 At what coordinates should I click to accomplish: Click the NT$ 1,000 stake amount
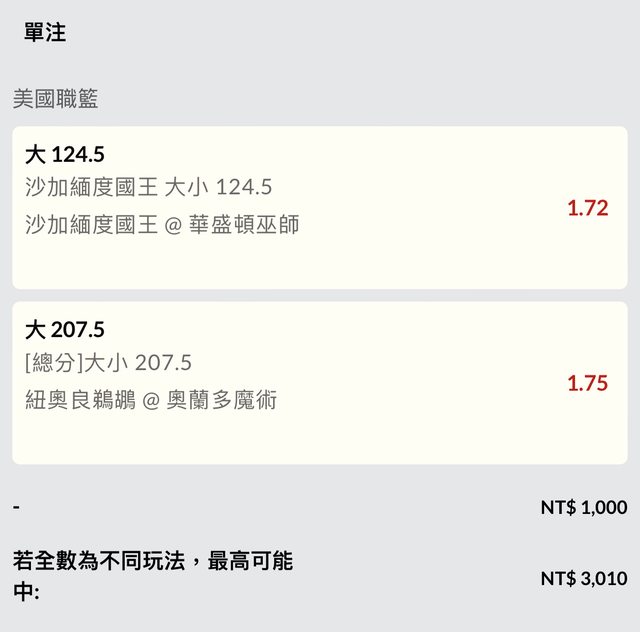tap(584, 507)
